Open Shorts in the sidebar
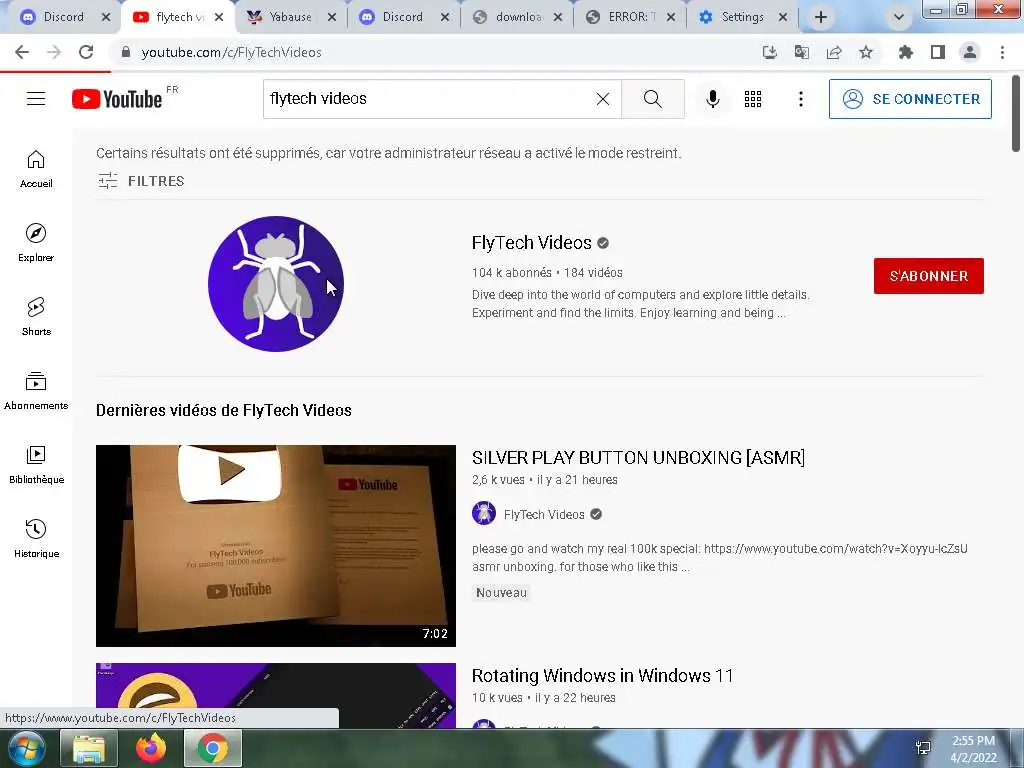The height and width of the screenshot is (768, 1024). pyautogui.click(x=36, y=317)
